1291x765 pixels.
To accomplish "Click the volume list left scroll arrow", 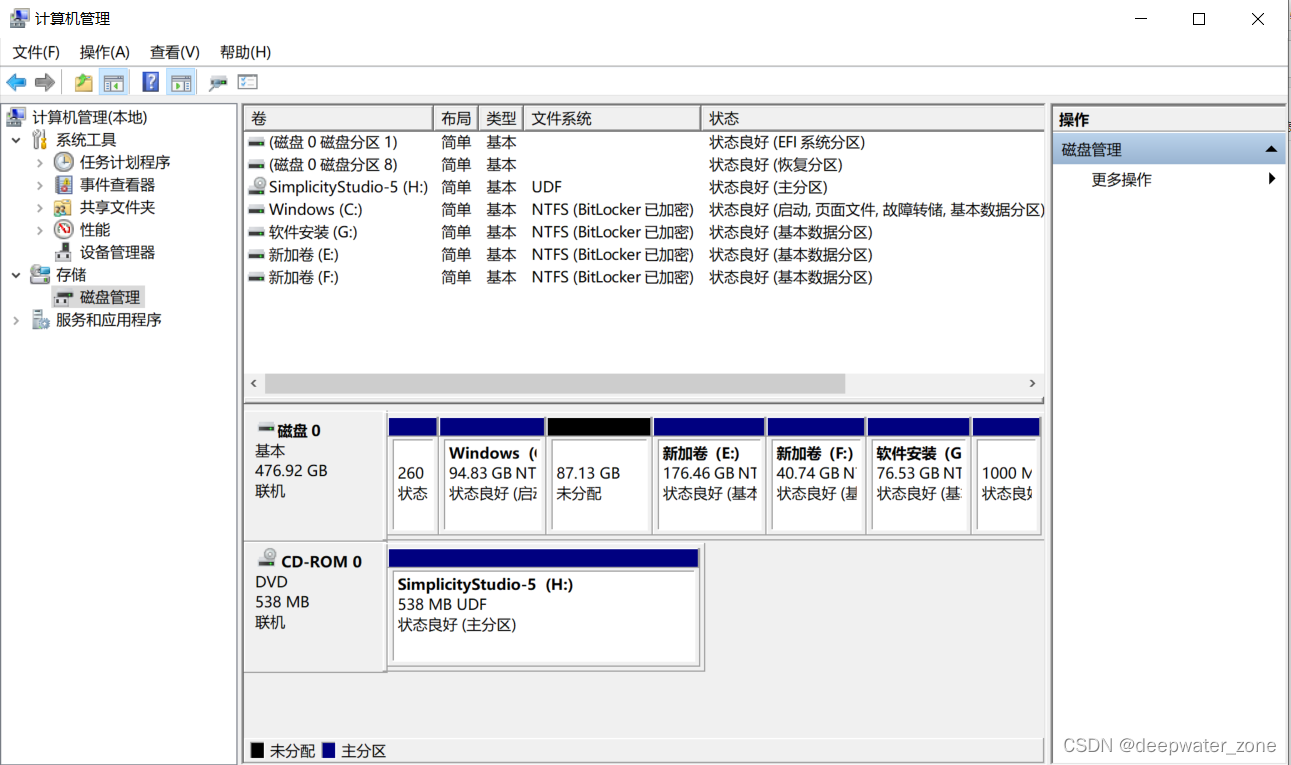I will pyautogui.click(x=254, y=383).
